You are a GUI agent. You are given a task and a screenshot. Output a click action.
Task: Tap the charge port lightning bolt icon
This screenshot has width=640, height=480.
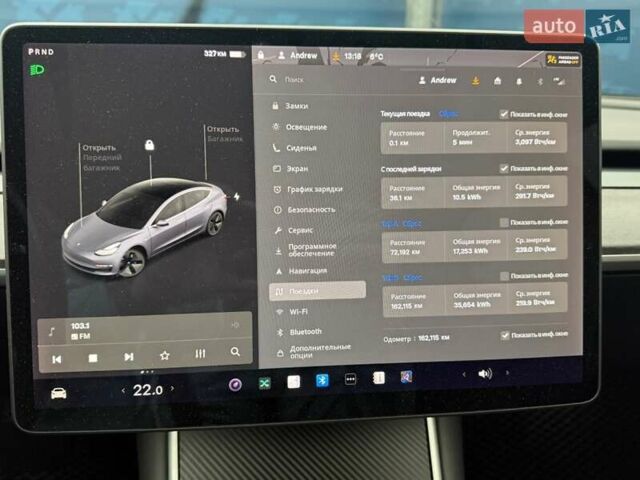click(237, 196)
